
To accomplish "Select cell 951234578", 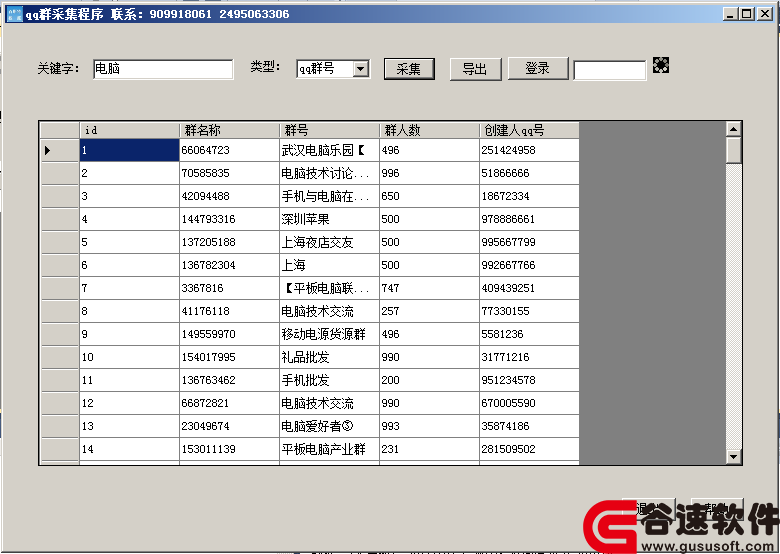I will click(x=529, y=380).
